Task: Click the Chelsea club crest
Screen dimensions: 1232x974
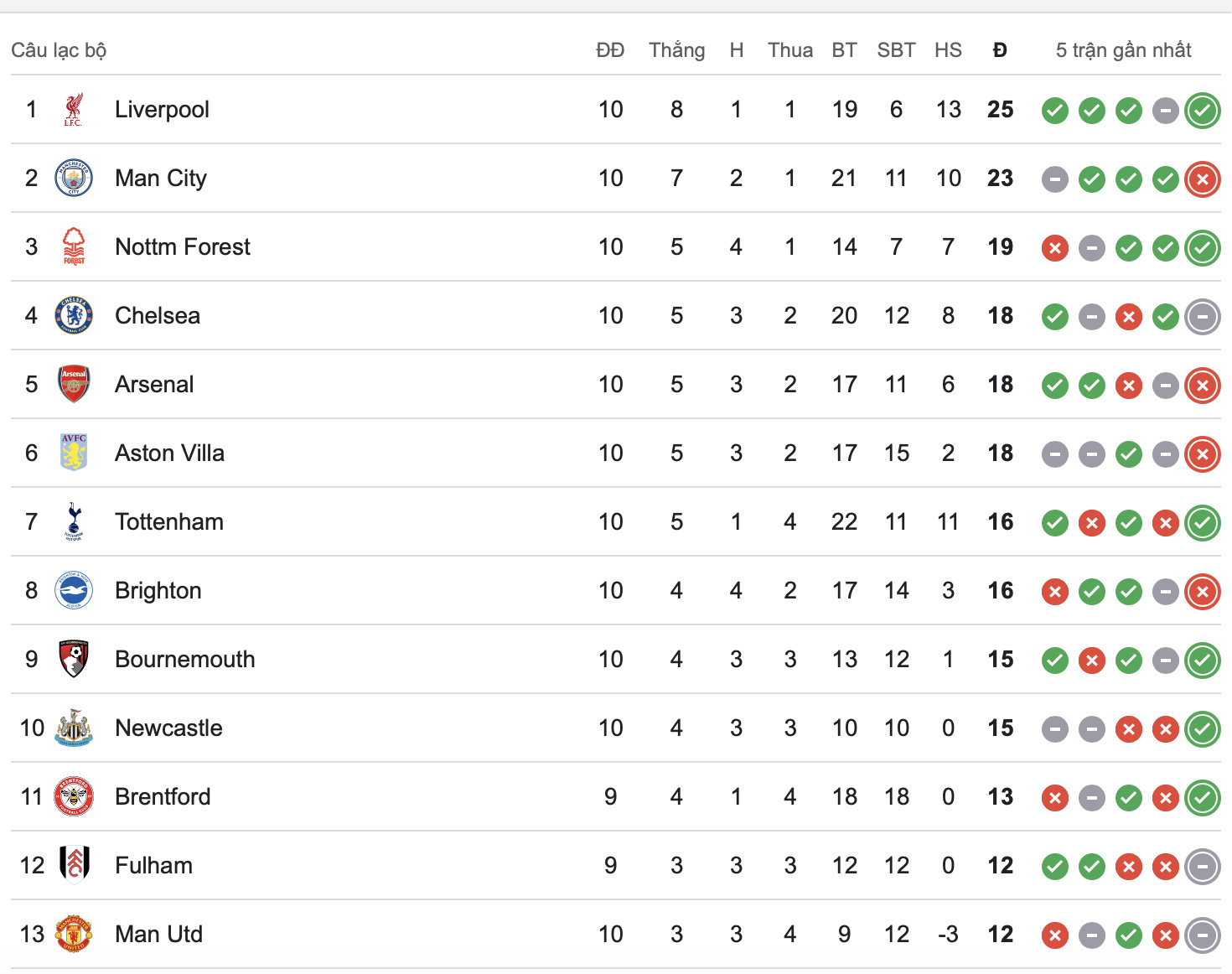Action: 74,316
